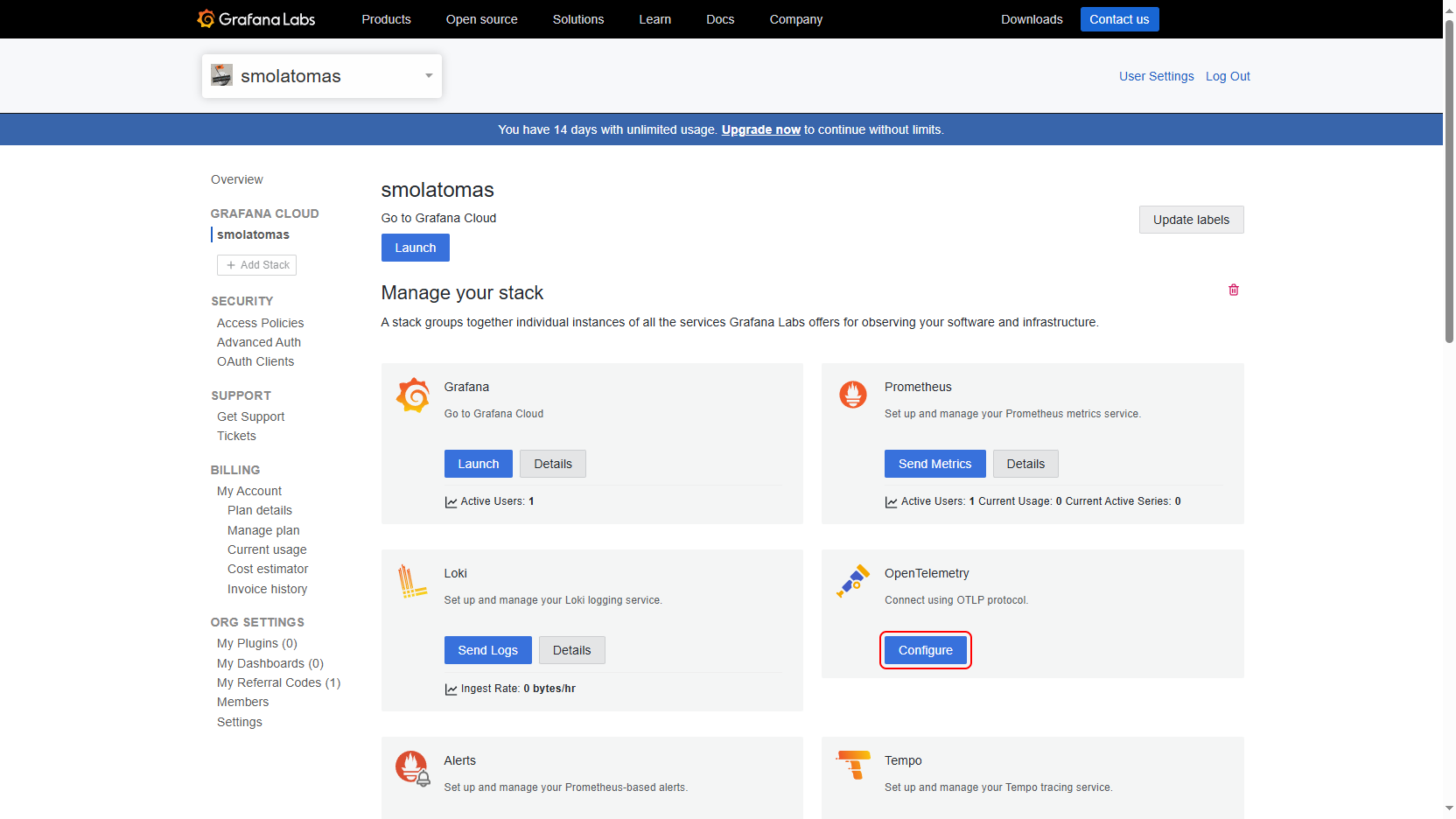Click Send Metrics for Prometheus
This screenshot has height=819, width=1456.
coord(935,464)
